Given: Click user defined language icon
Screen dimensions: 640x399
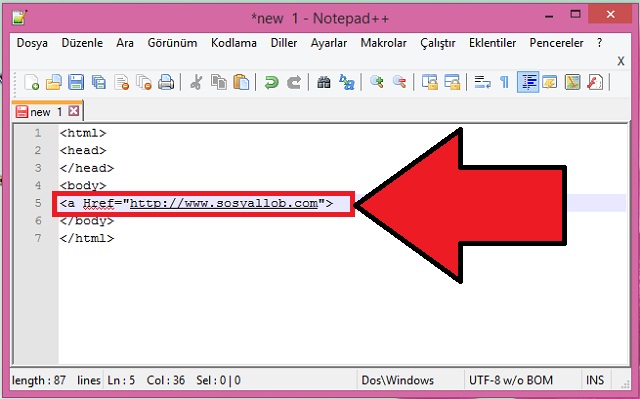Looking at the screenshot, I should coord(550,82).
